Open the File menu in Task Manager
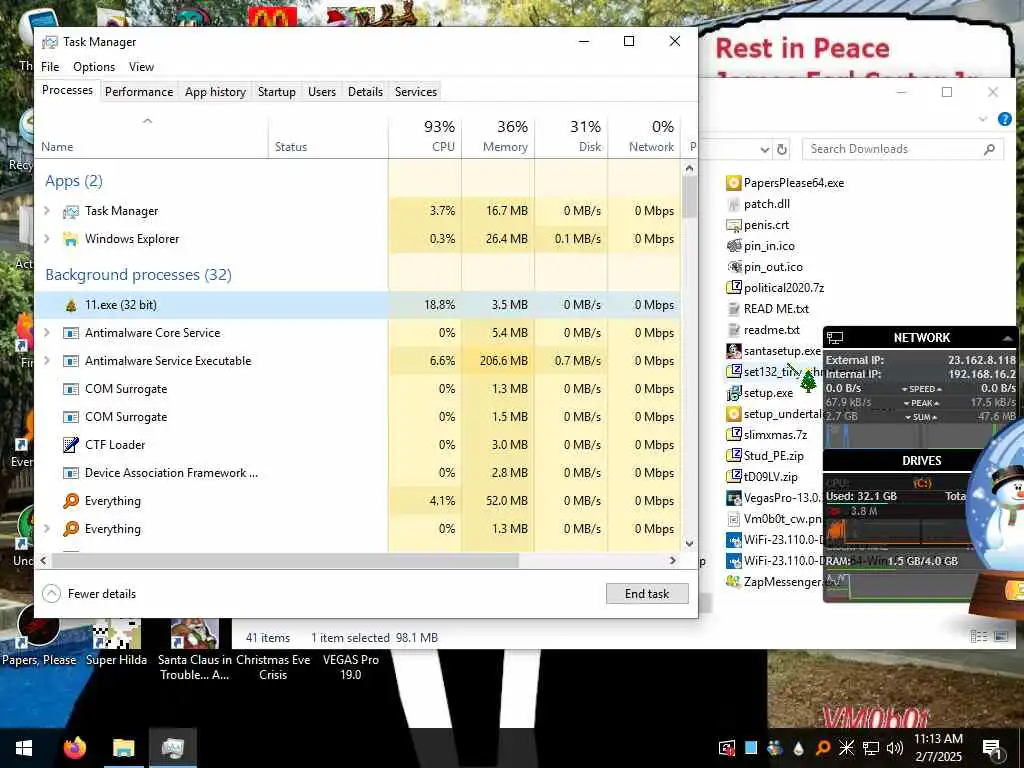 tap(50, 67)
